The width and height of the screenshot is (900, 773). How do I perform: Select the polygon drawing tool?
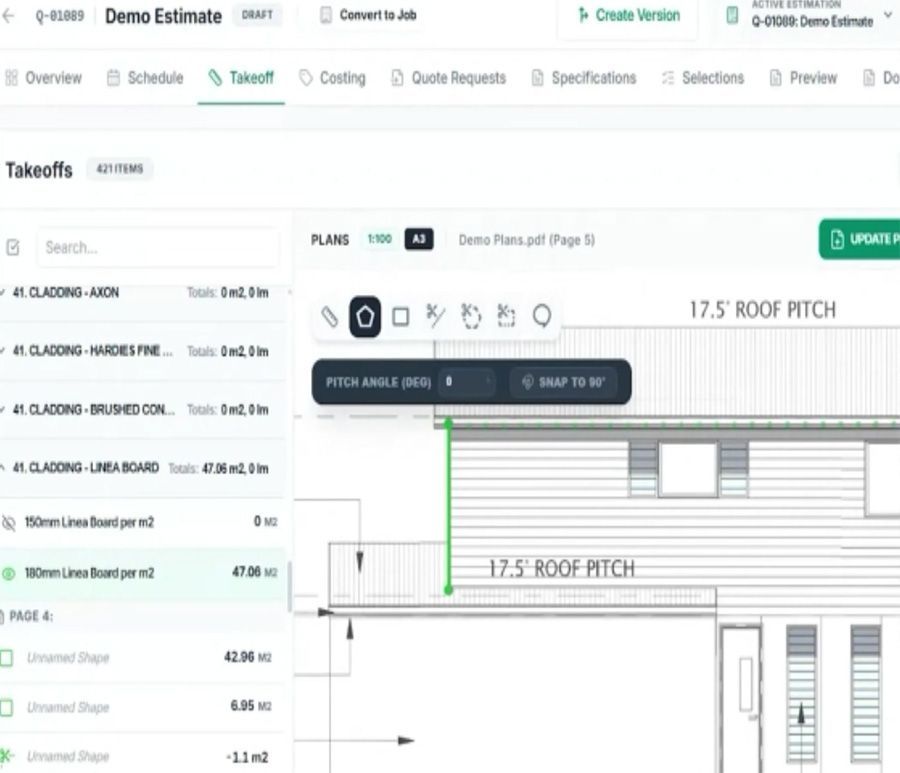point(365,316)
